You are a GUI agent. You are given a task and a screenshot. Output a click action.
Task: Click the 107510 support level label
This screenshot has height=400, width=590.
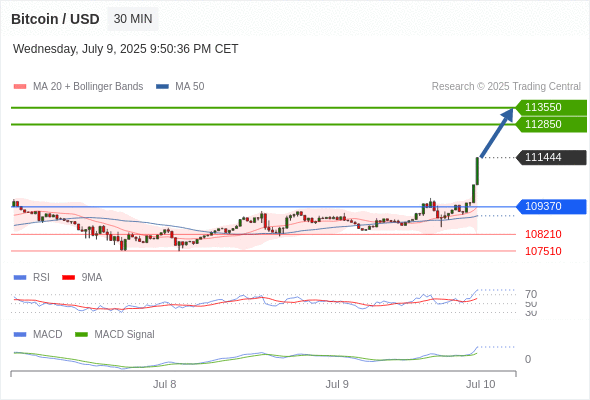click(543, 251)
